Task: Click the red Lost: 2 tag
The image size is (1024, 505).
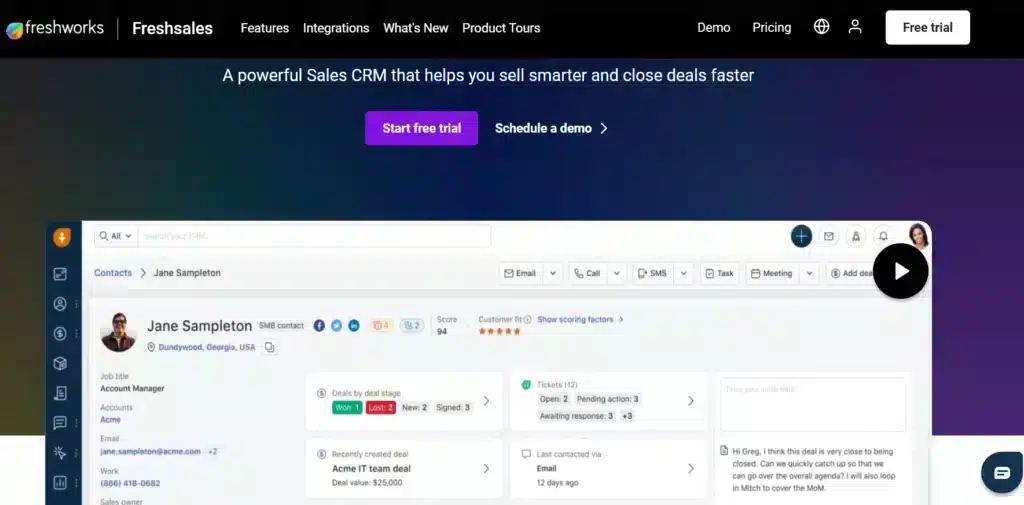Action: [x=381, y=407]
